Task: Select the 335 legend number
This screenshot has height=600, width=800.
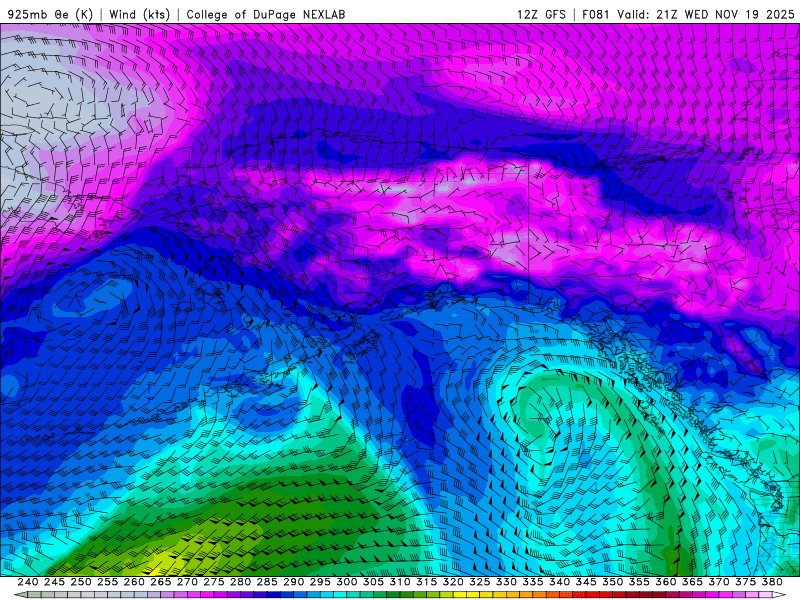Action: [x=533, y=582]
